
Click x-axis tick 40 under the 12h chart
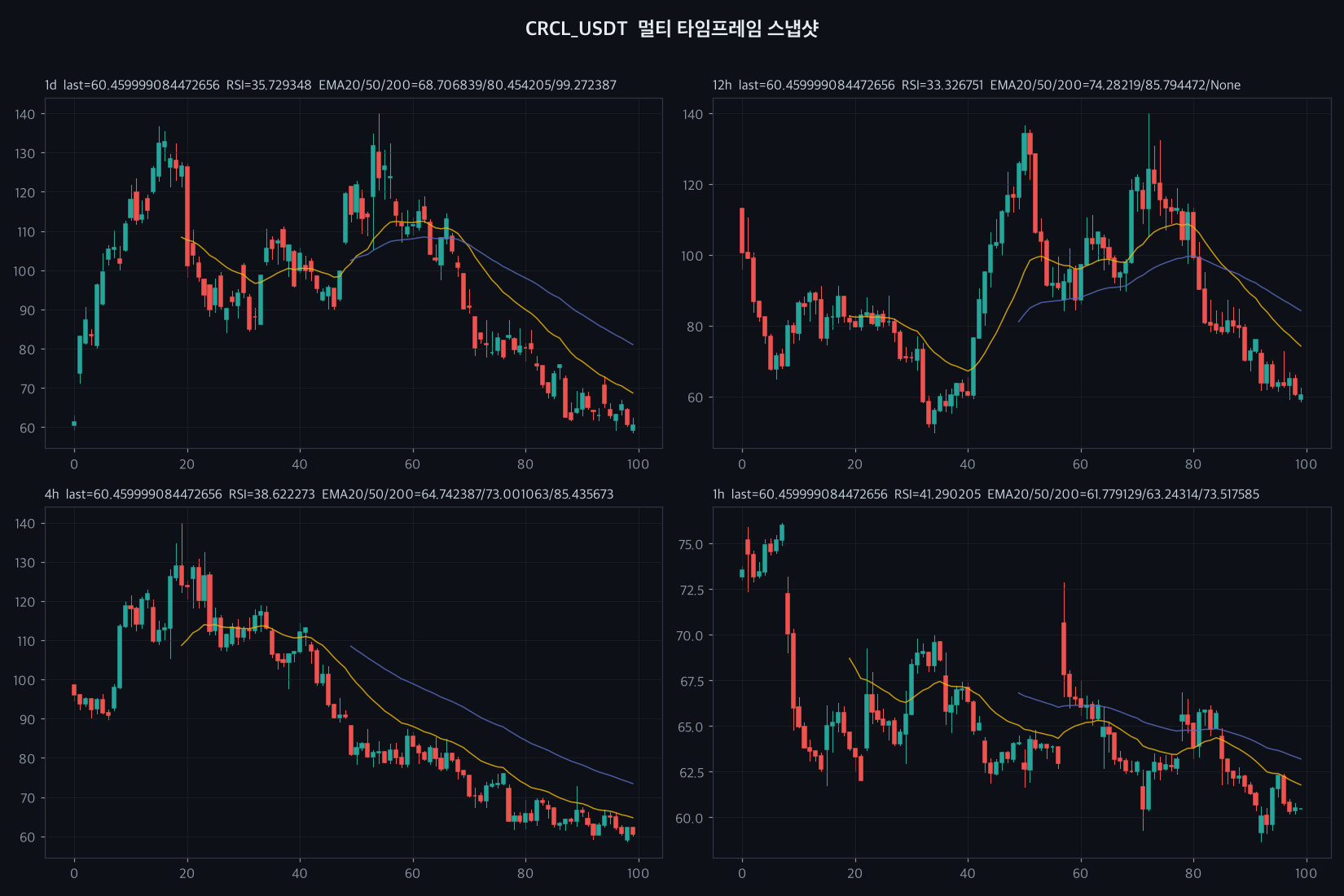968,463
